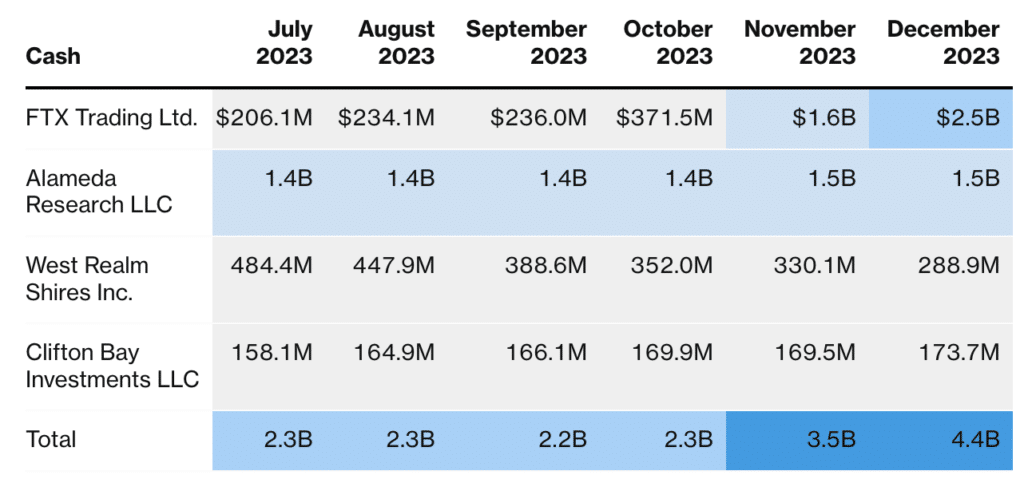This screenshot has width=1024, height=479.
Task: Click the October 2023 column header
Action: pos(667,43)
